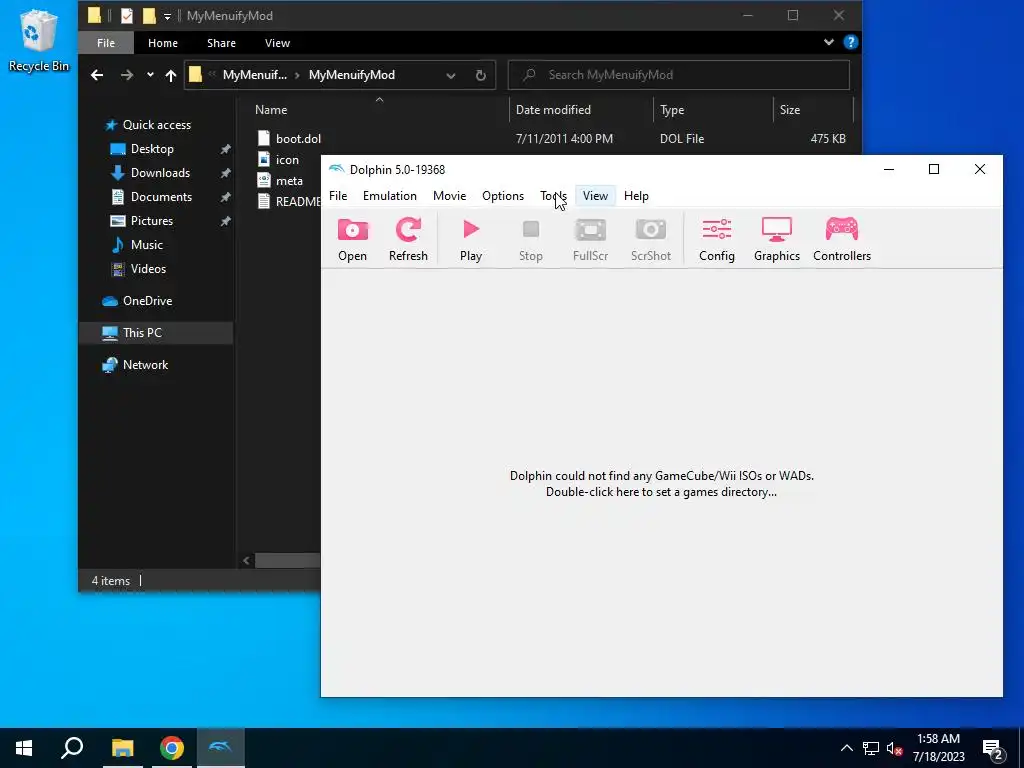Open the View menu in Dolphin
The height and width of the screenshot is (768, 1024).
(595, 196)
